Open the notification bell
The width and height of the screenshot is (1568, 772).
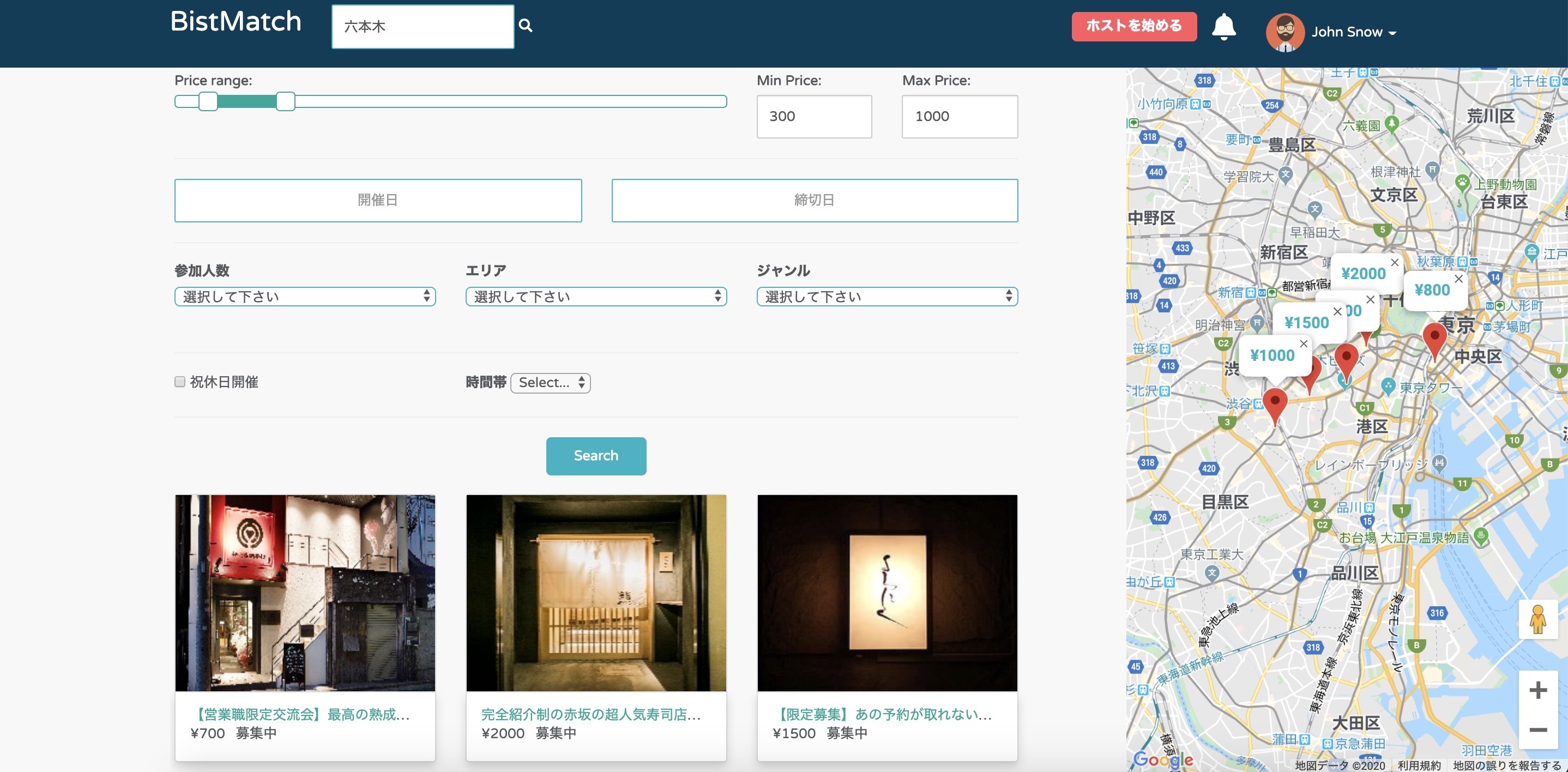pos(1223,27)
